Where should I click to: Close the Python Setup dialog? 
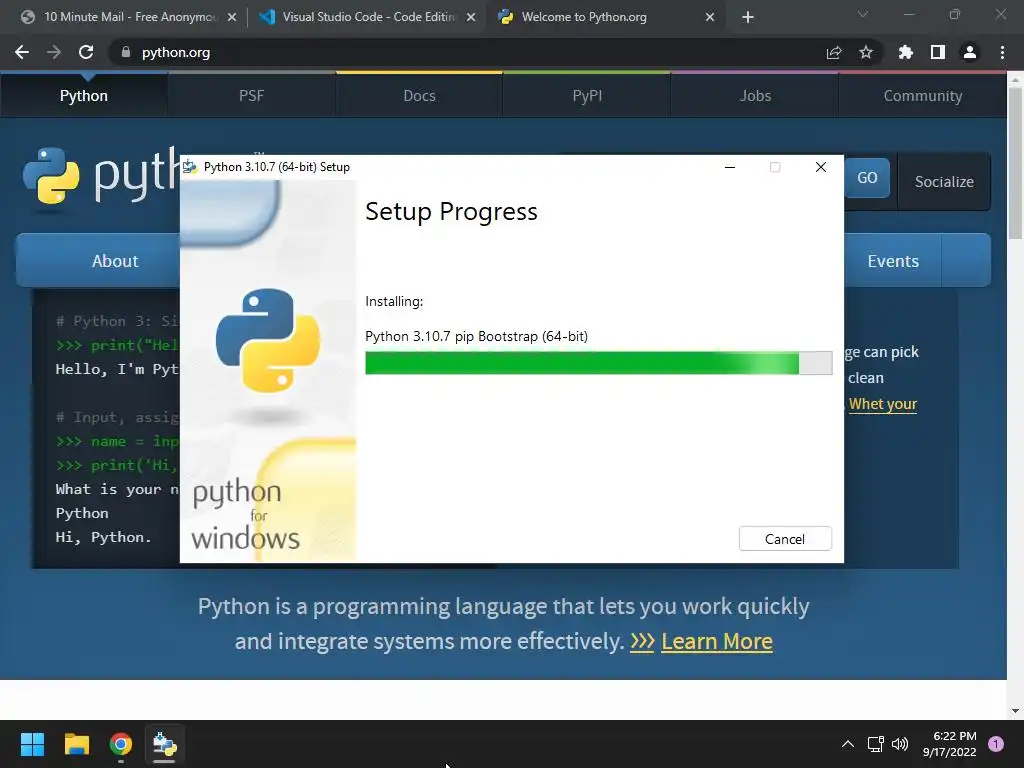[821, 167]
